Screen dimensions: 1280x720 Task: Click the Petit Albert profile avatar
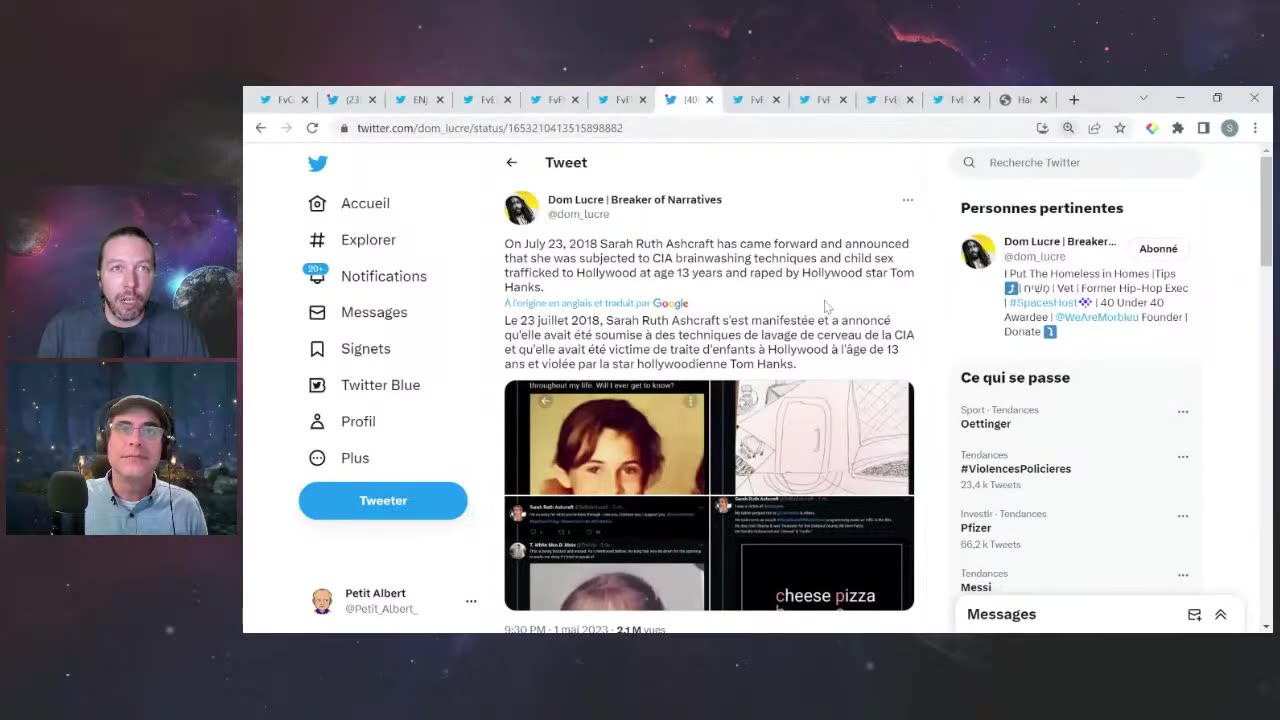[x=322, y=601]
